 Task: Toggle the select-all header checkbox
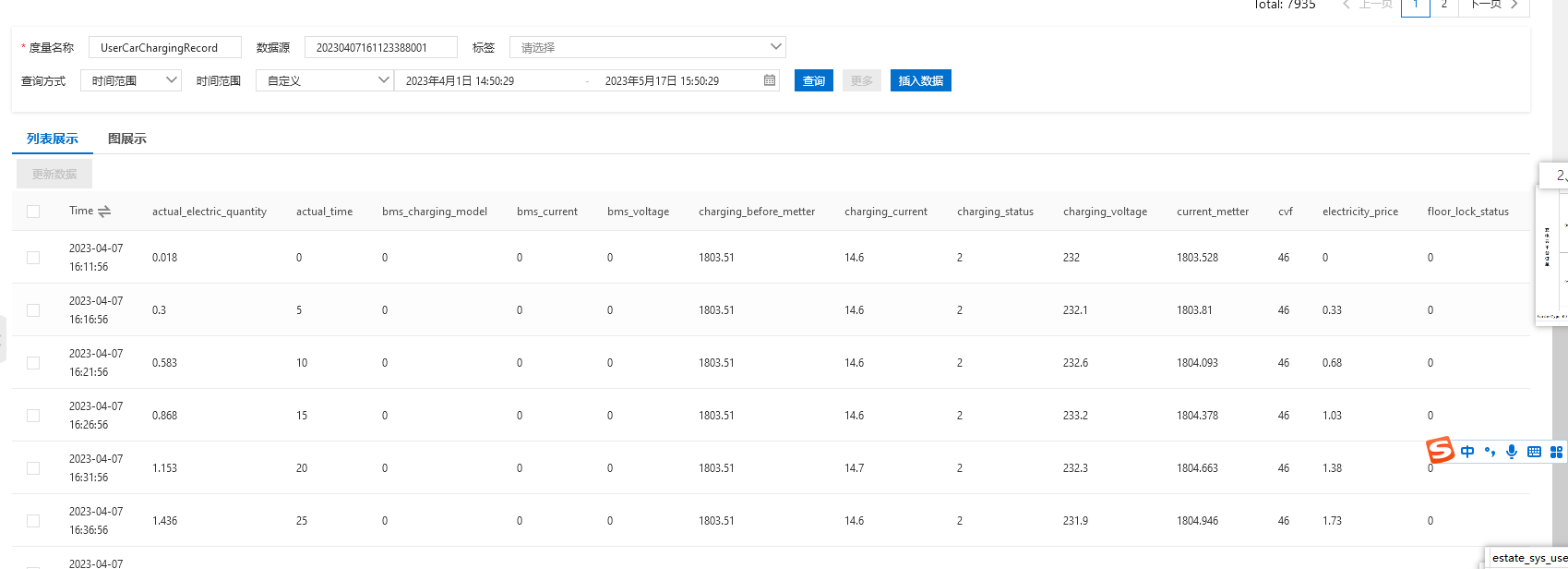33,212
